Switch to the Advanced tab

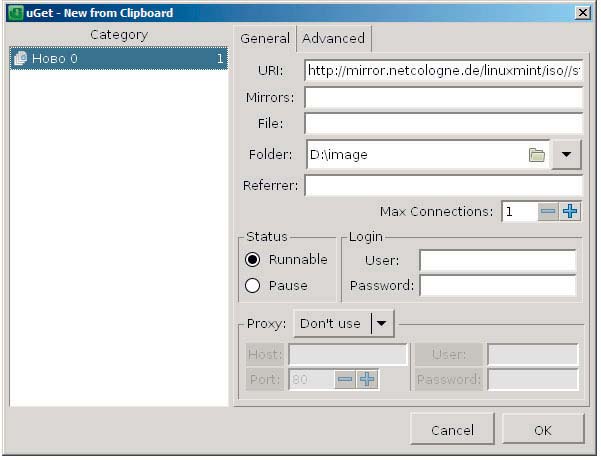[333, 38]
